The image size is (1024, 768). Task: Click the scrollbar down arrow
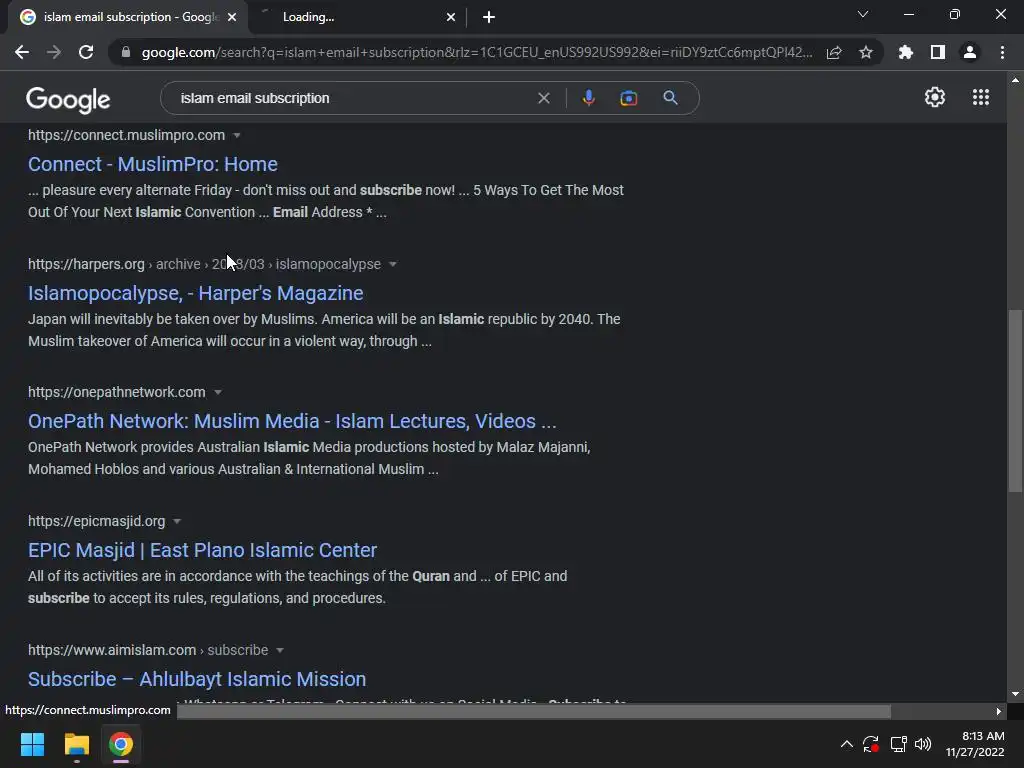pyautogui.click(x=1015, y=694)
